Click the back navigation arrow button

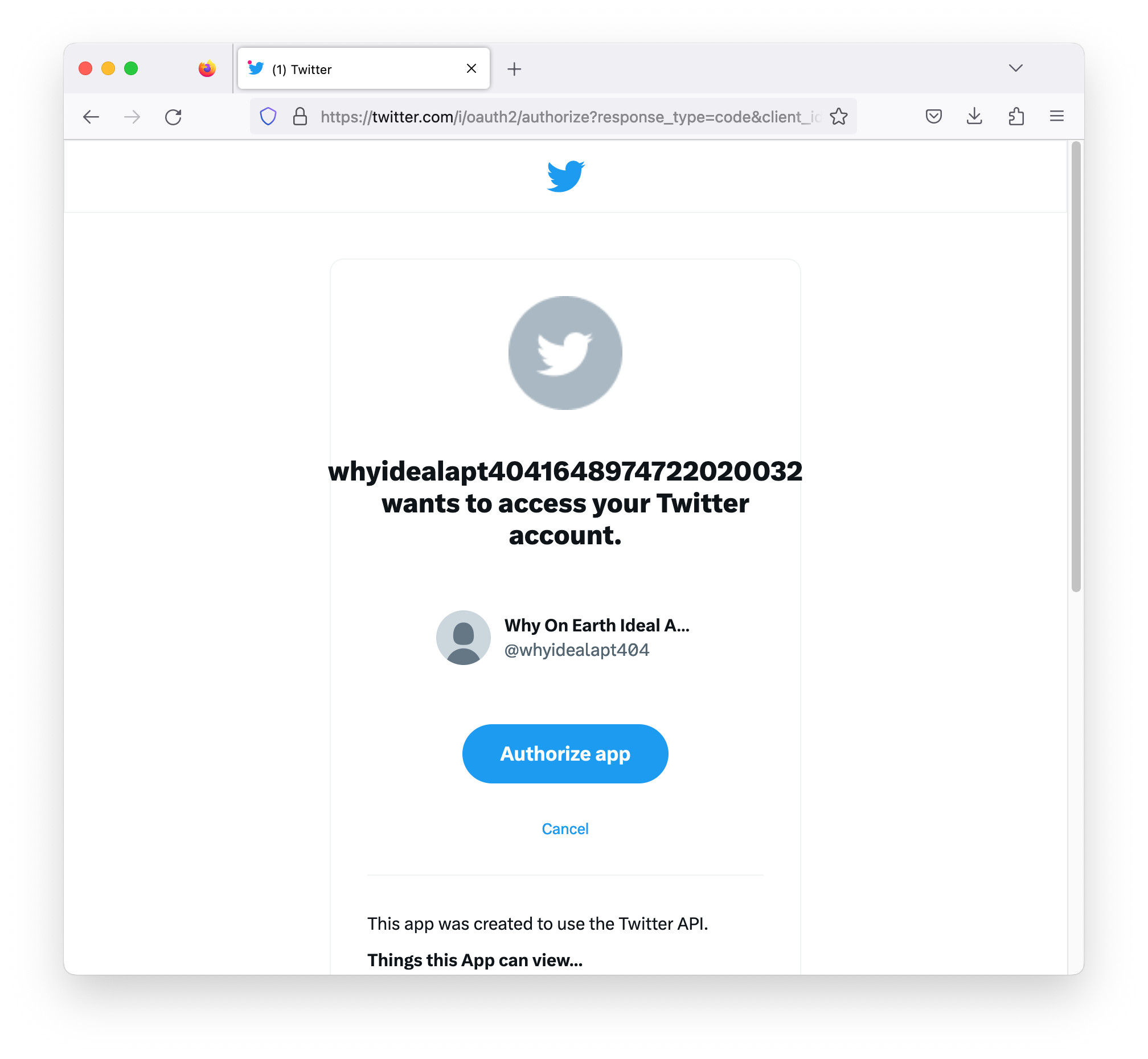coord(92,116)
